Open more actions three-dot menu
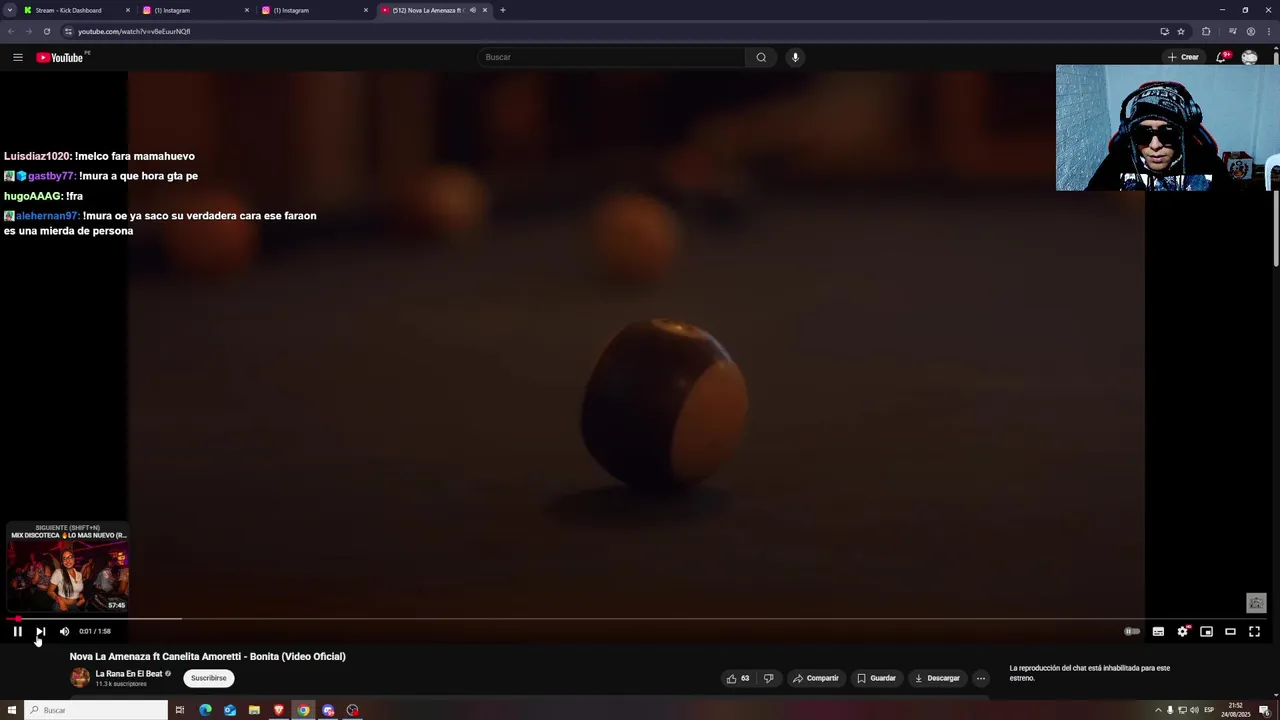This screenshot has width=1280, height=720. click(x=981, y=678)
